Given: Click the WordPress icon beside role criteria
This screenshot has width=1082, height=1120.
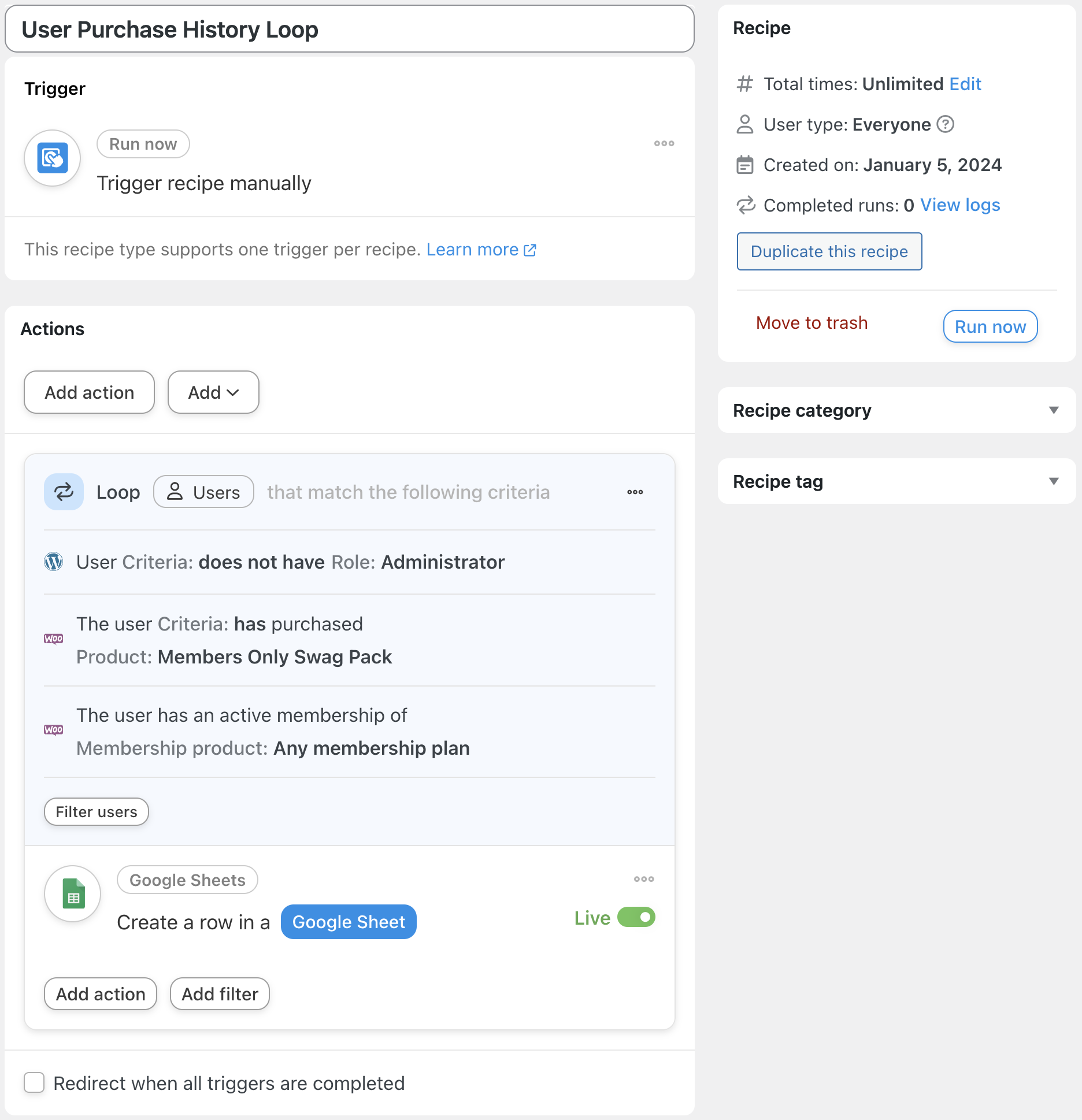Looking at the screenshot, I should (54, 562).
